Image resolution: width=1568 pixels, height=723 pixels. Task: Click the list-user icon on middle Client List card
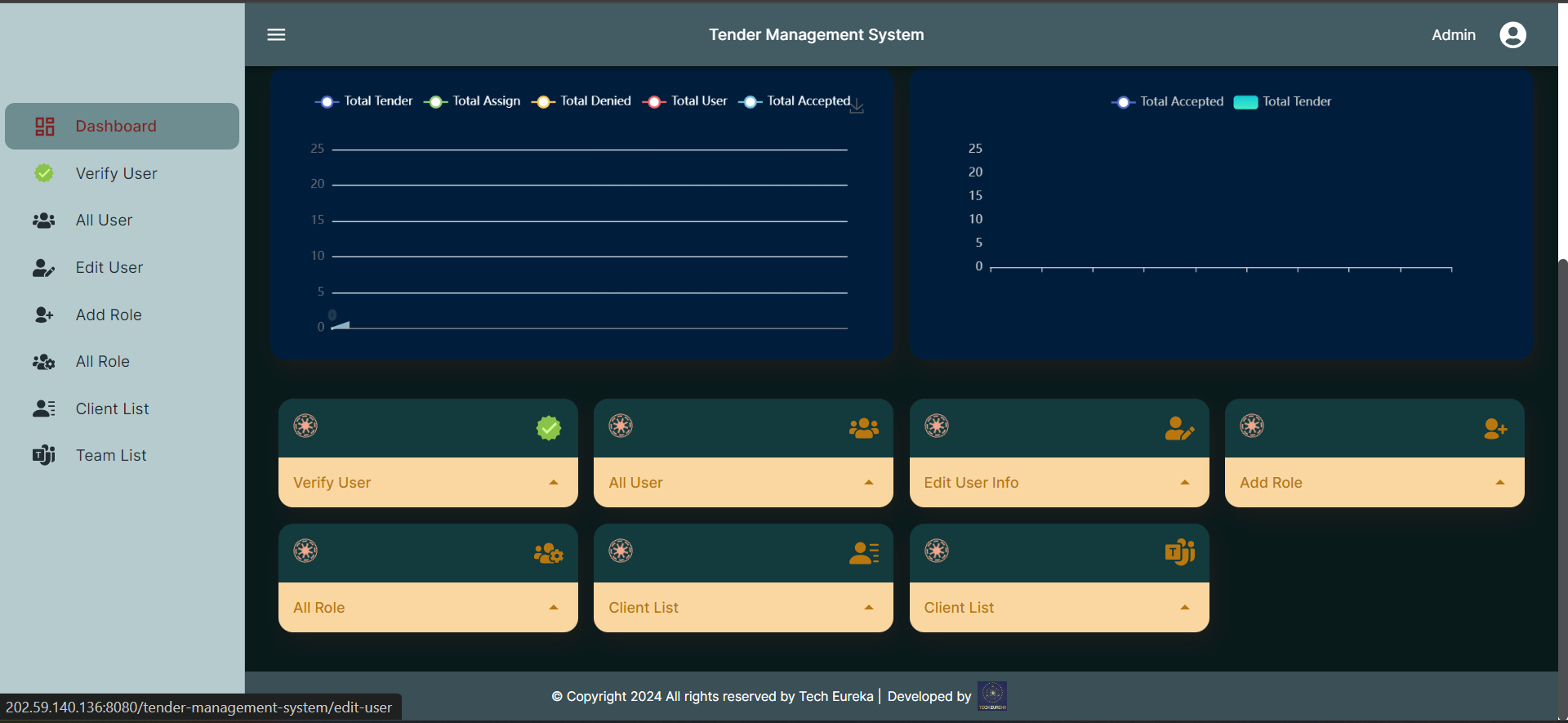(x=864, y=553)
